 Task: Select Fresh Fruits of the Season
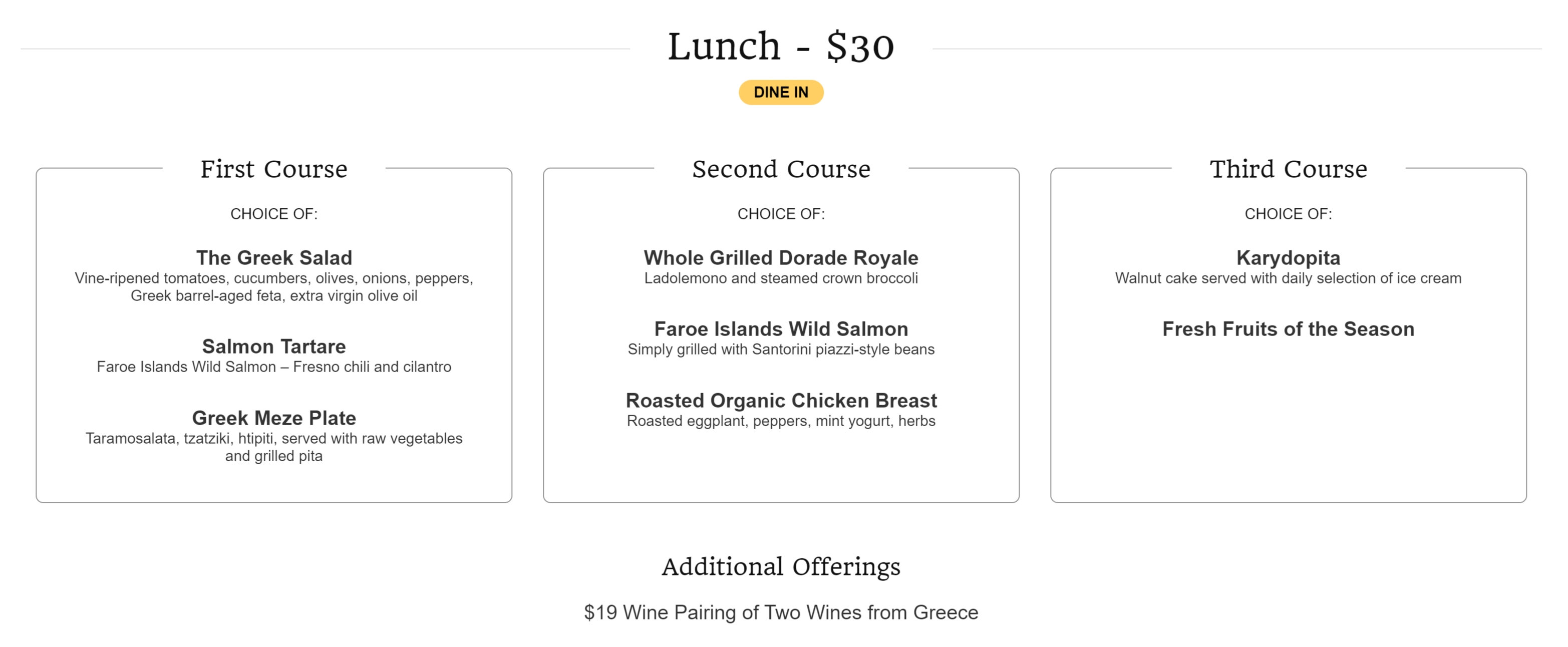1288,329
